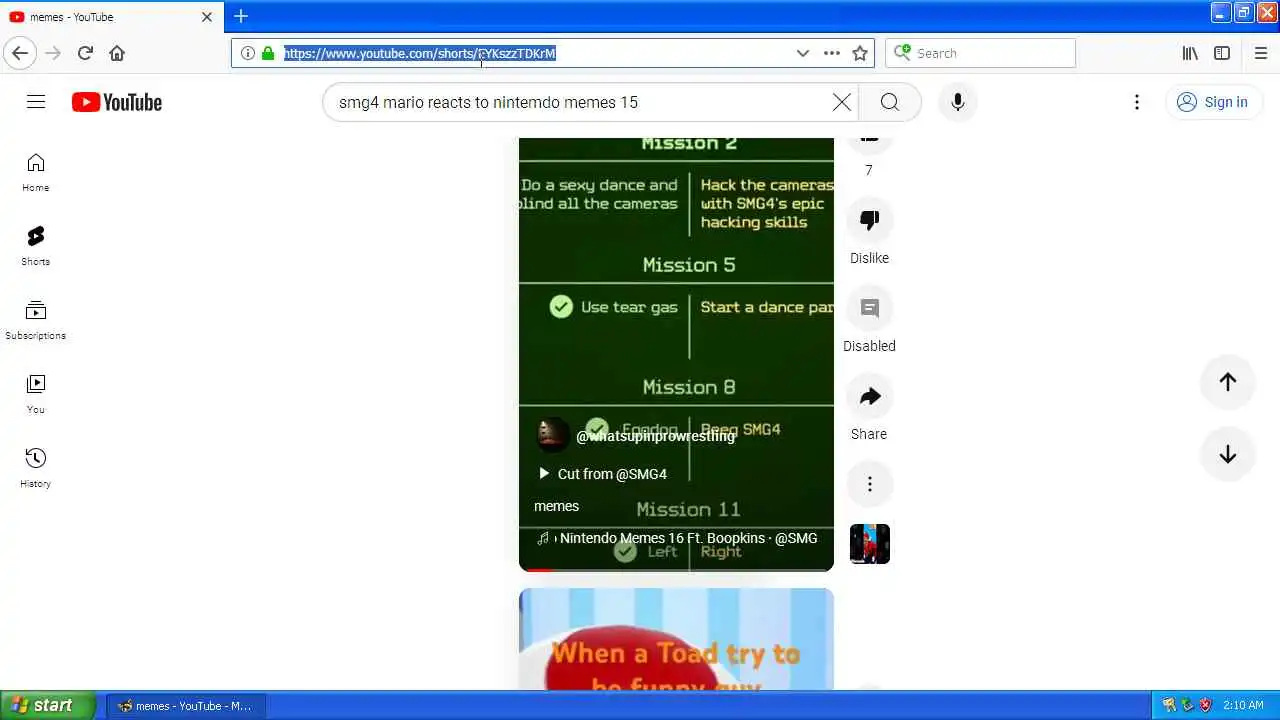Show site information icon in address bar
Screen dimensions: 1280x720
[248, 53]
